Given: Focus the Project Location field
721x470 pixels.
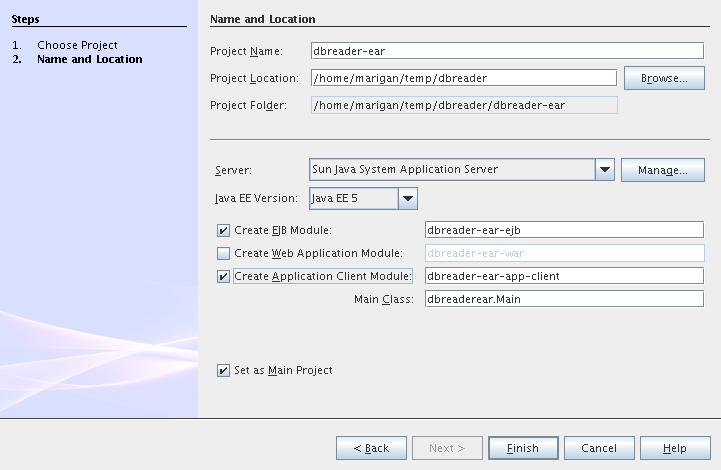Looking at the screenshot, I should pyautogui.click(x=463, y=78).
